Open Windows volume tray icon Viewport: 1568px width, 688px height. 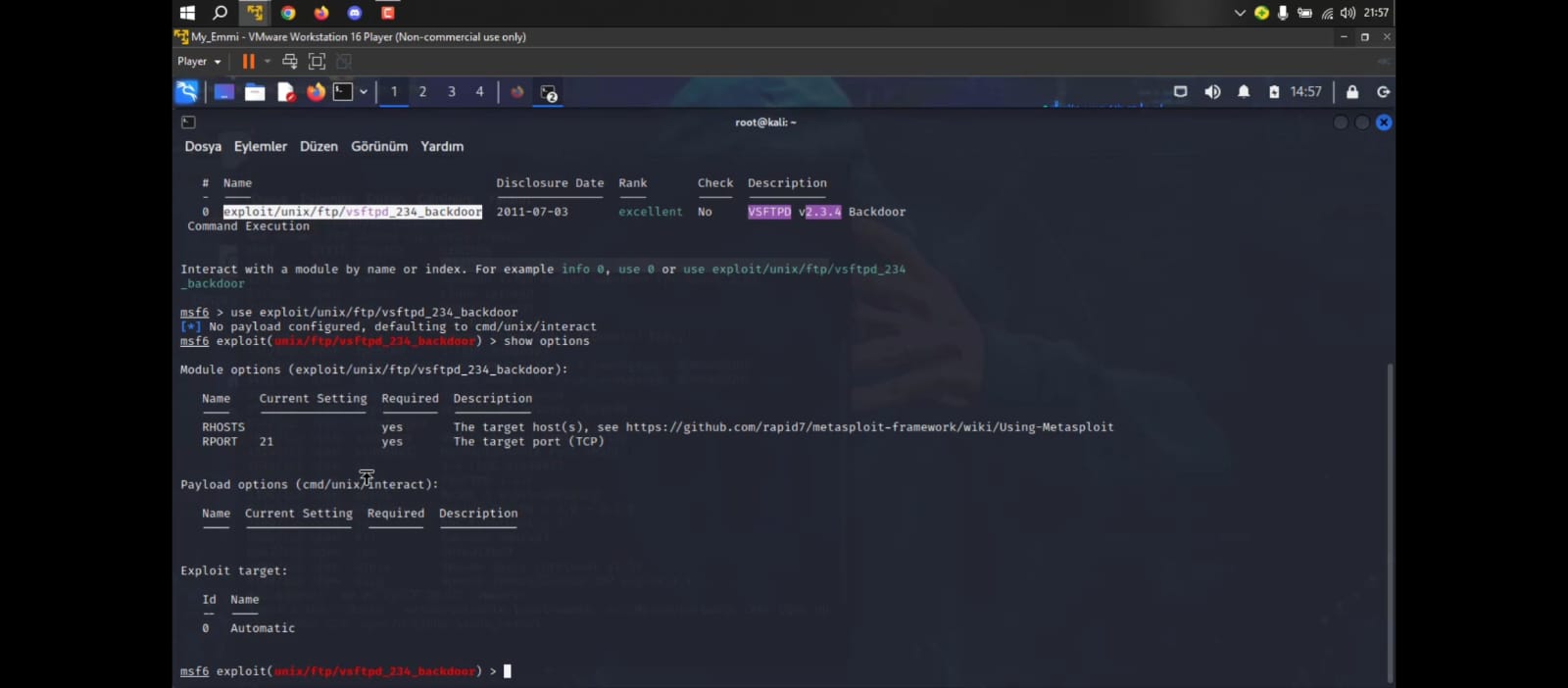(x=1348, y=13)
